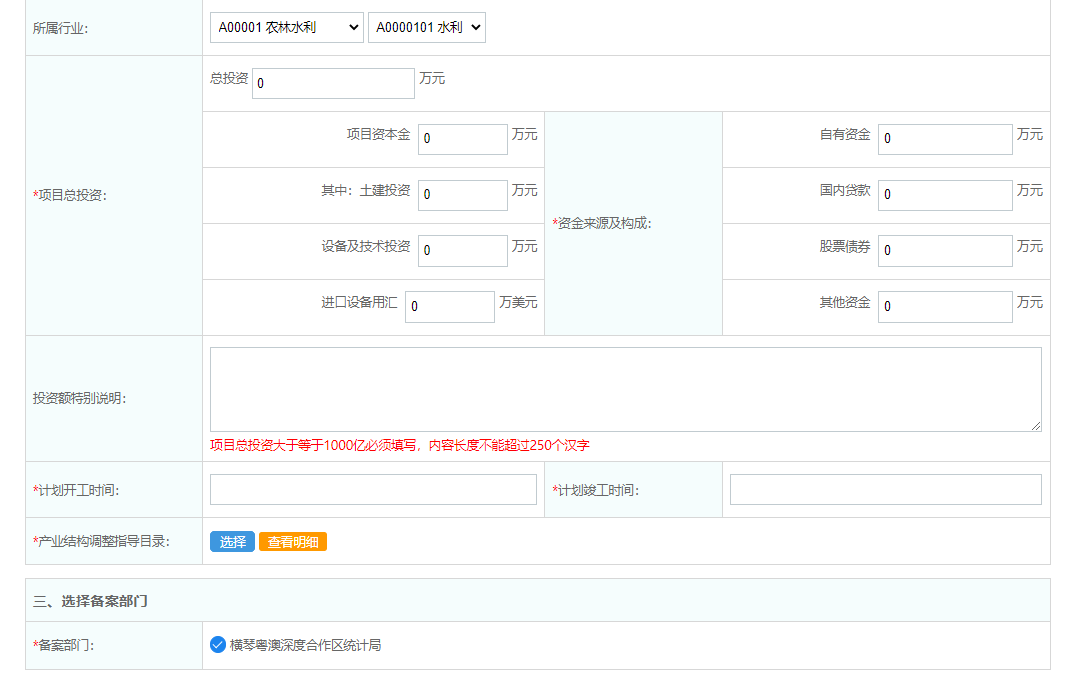1077x676 pixels.
Task: Select the 自有资金 input box
Action: (944, 139)
